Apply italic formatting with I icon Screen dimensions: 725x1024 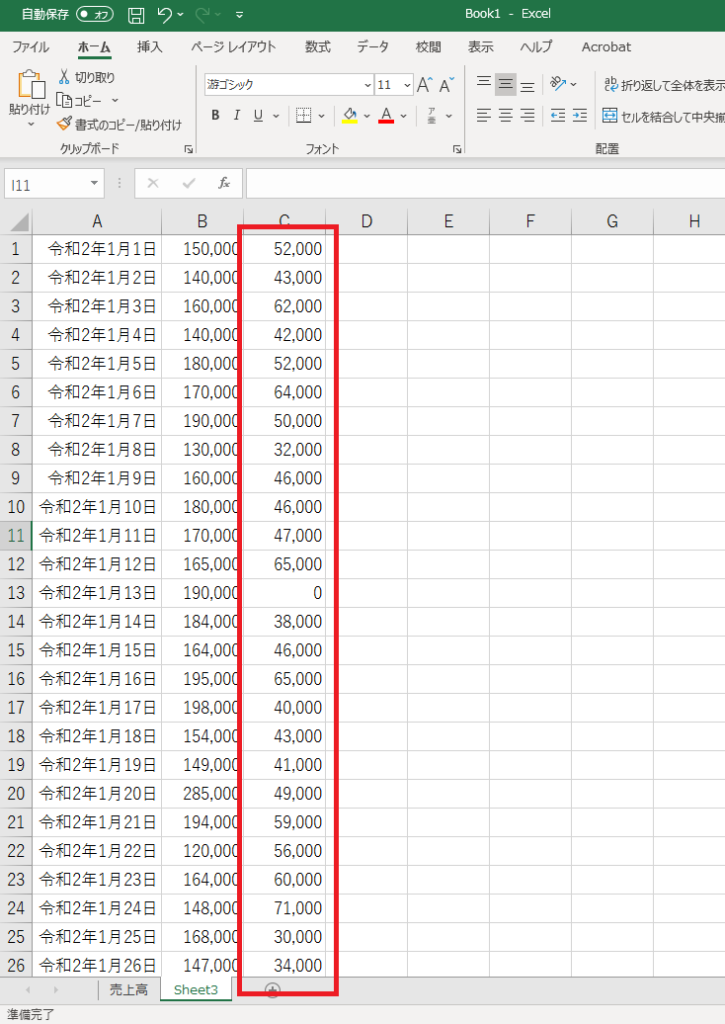[237, 116]
